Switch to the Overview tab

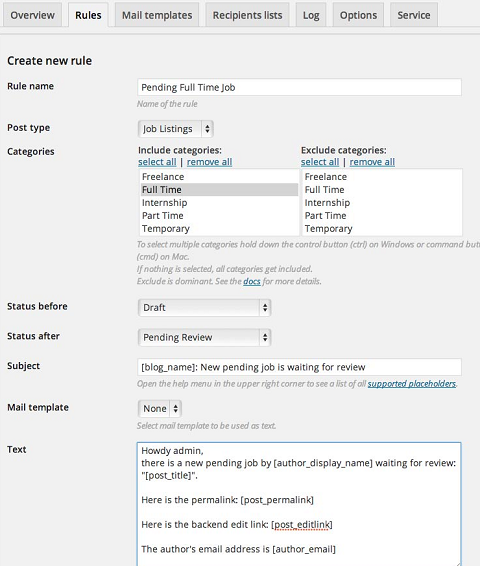coord(32,15)
